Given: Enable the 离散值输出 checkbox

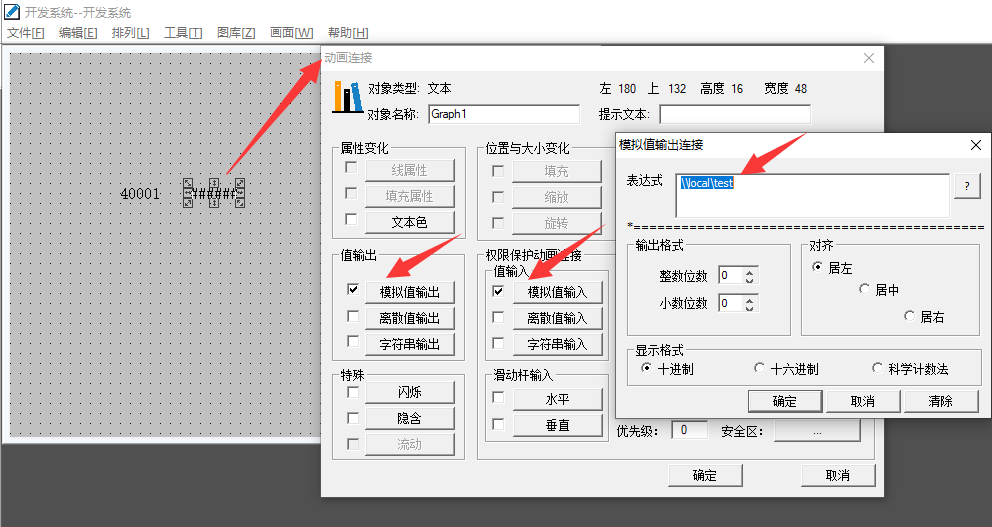Looking at the screenshot, I should coord(353,317).
